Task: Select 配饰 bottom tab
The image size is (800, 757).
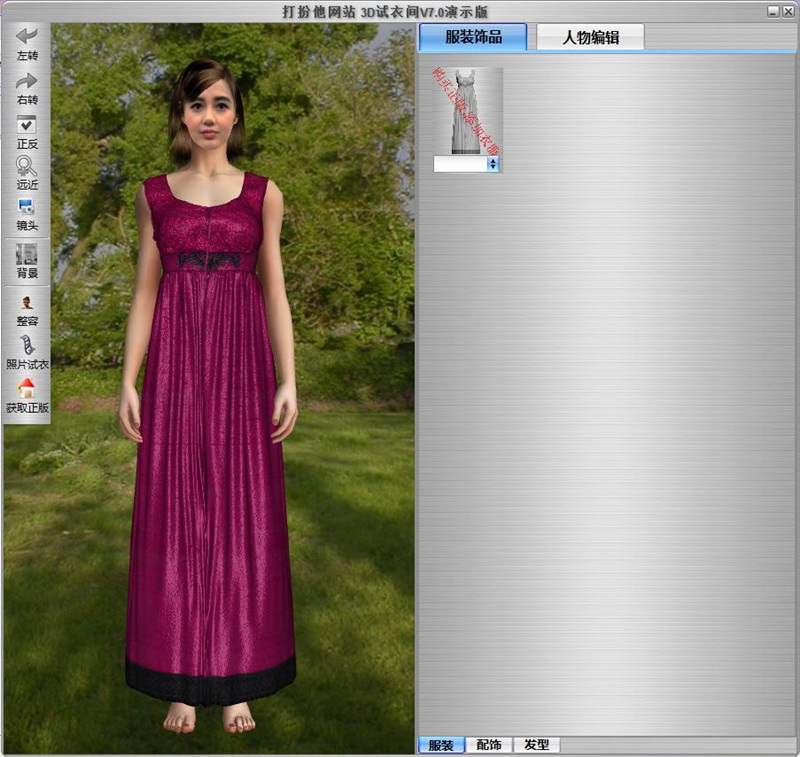Action: [x=489, y=745]
